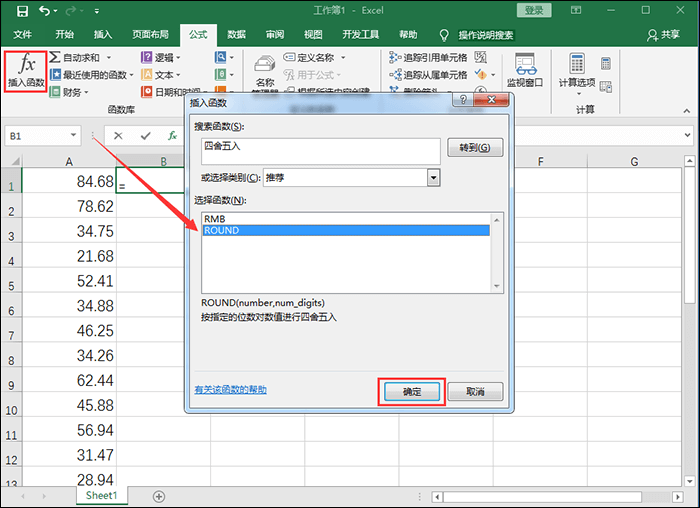The width and height of the screenshot is (700, 508).
Task: Click 共享 Share button
Action: coord(663,35)
